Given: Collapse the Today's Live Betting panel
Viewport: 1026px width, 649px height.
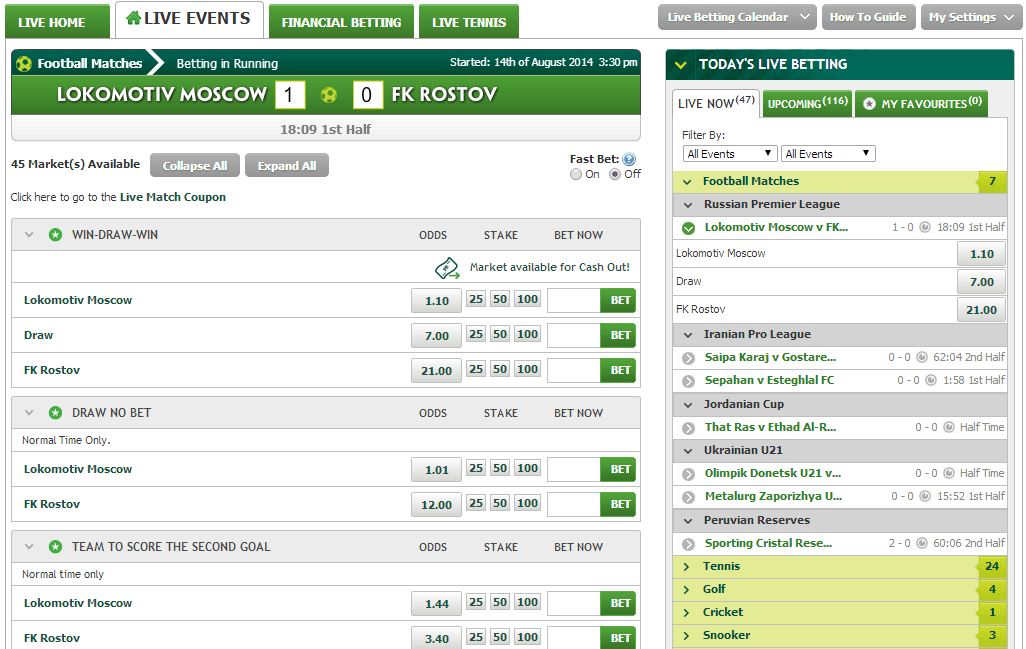Looking at the screenshot, I should (x=681, y=65).
